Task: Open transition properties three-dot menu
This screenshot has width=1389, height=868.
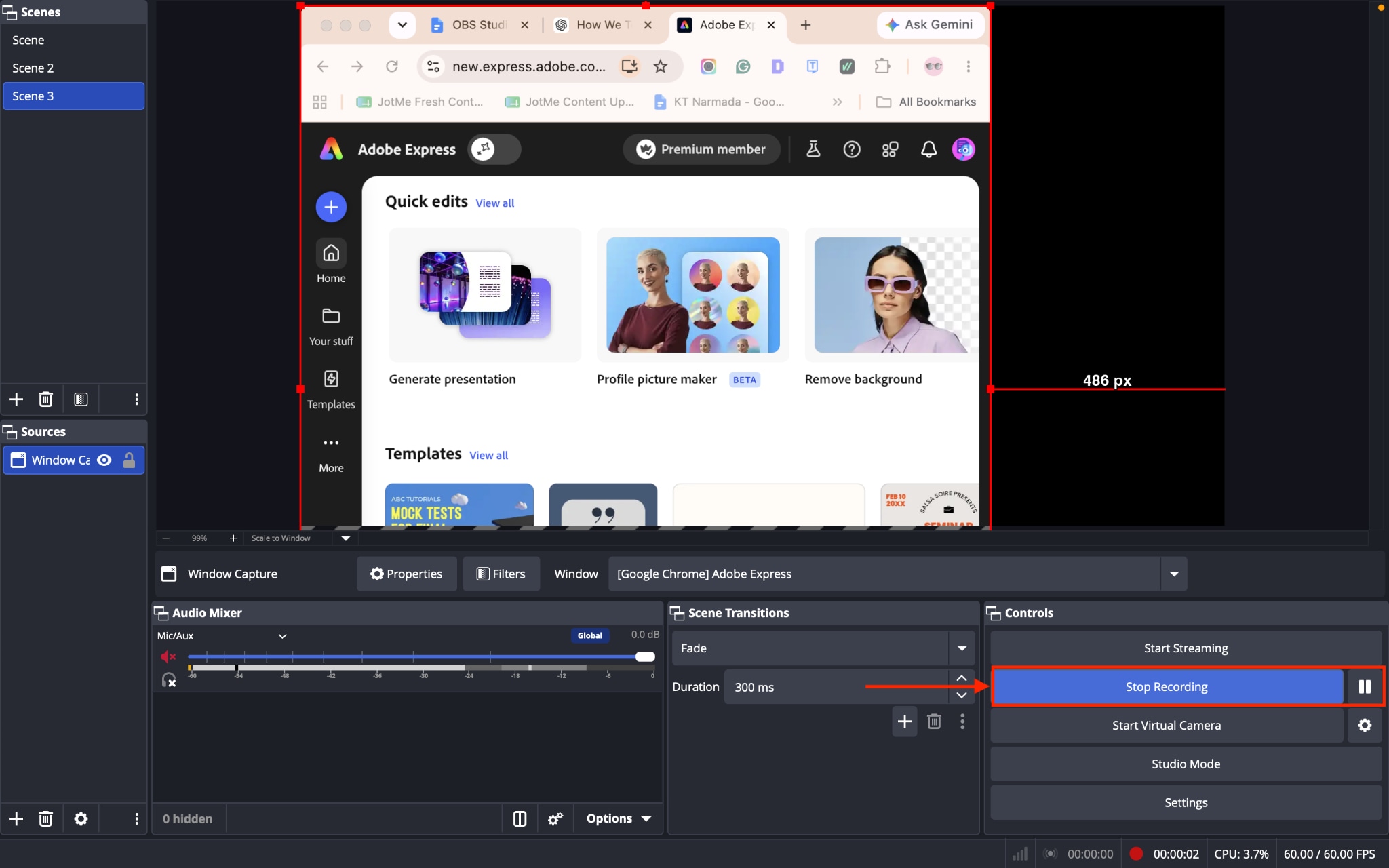Action: coord(962,722)
